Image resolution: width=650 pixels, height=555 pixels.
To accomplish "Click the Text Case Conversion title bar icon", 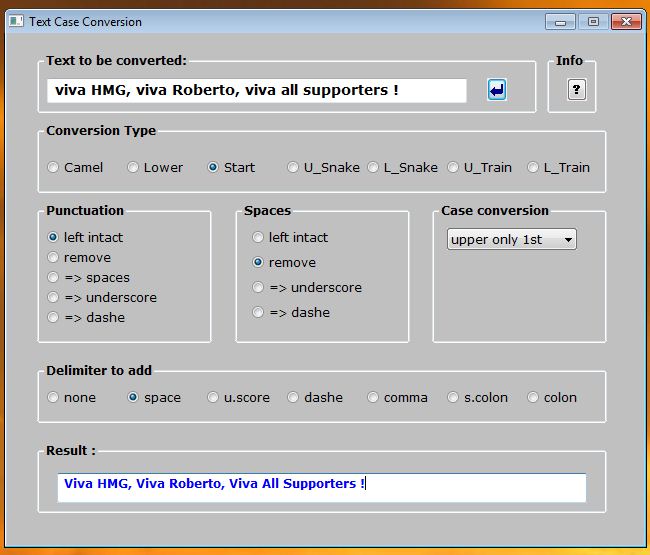I will pos(16,21).
